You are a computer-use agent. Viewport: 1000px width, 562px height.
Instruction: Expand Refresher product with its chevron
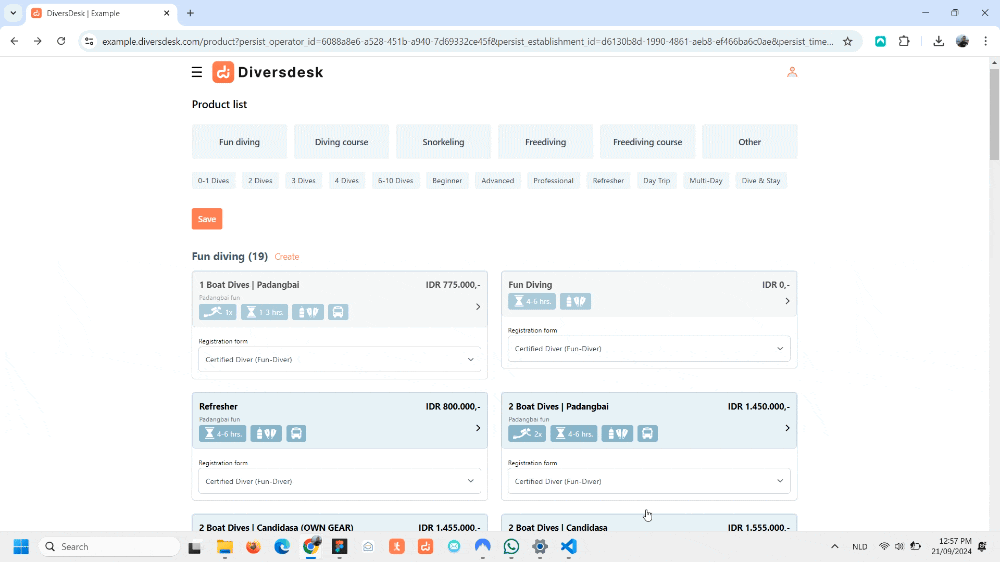click(x=478, y=428)
